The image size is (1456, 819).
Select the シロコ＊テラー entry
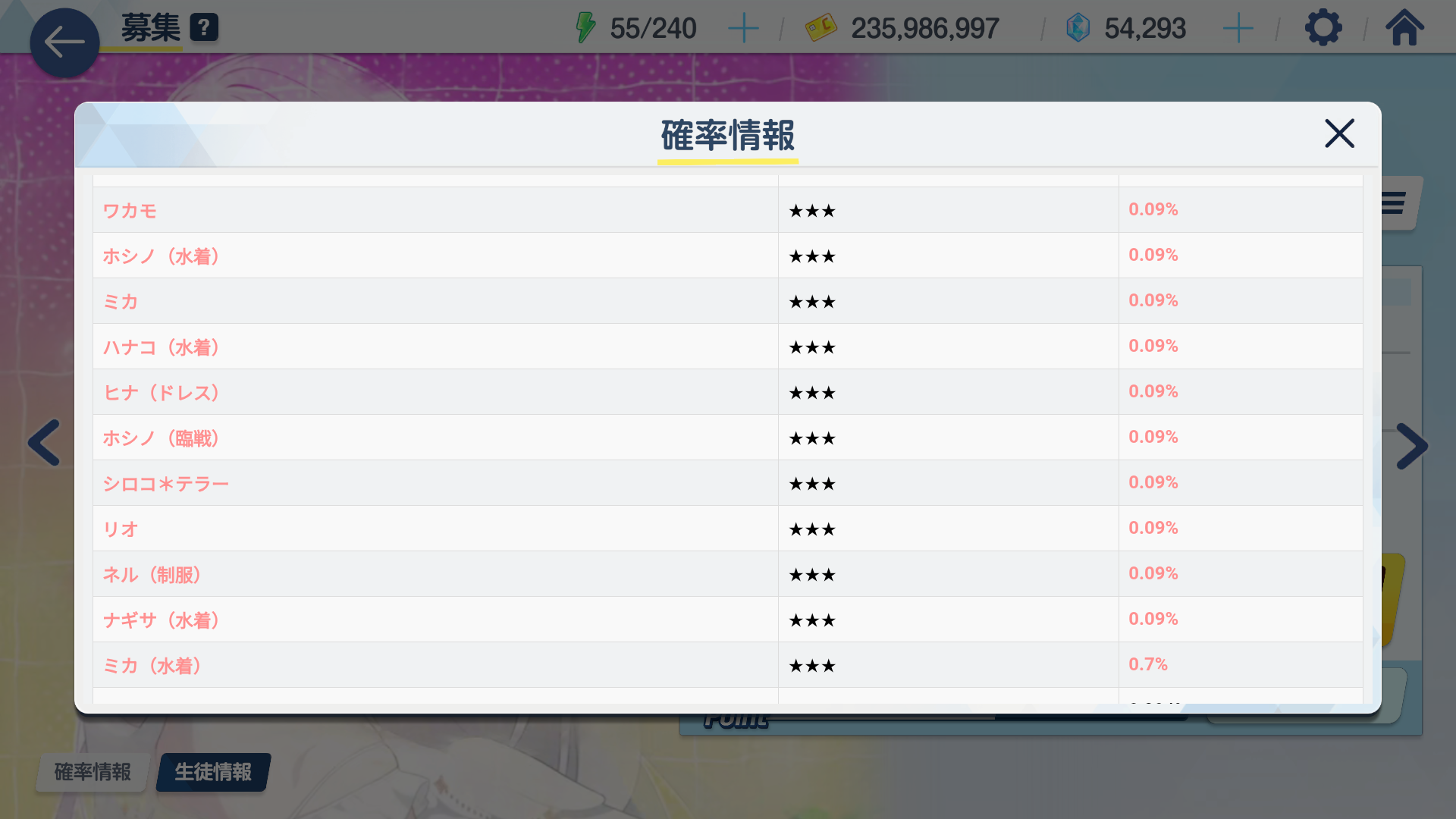coord(166,484)
